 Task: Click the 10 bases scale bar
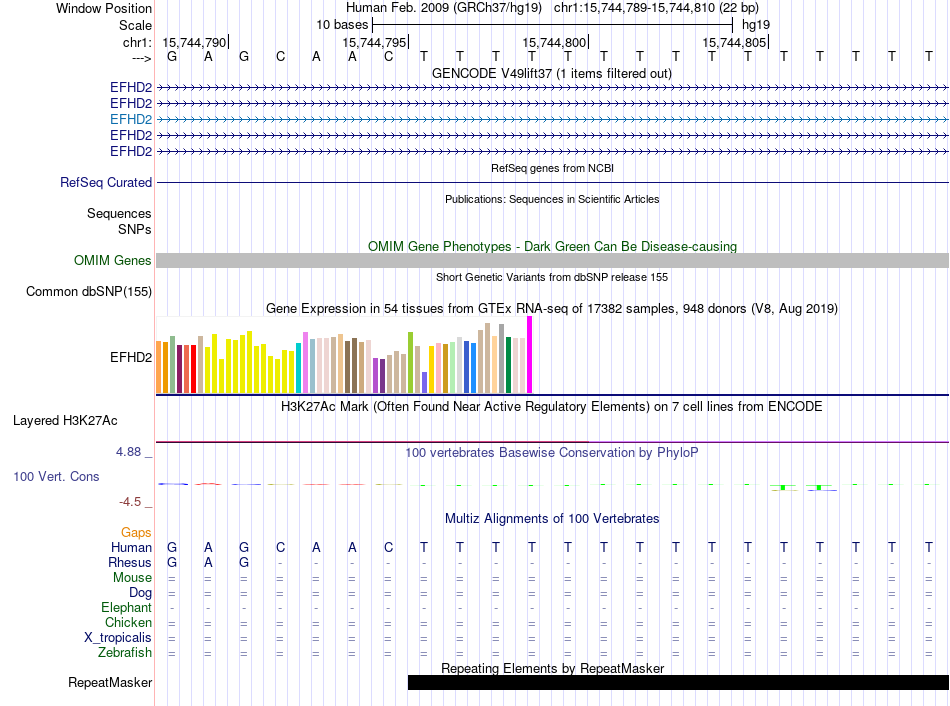pyautogui.click(x=552, y=23)
